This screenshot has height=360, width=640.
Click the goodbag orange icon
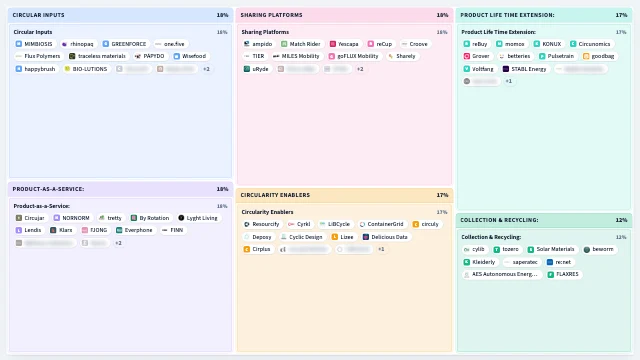point(586,56)
